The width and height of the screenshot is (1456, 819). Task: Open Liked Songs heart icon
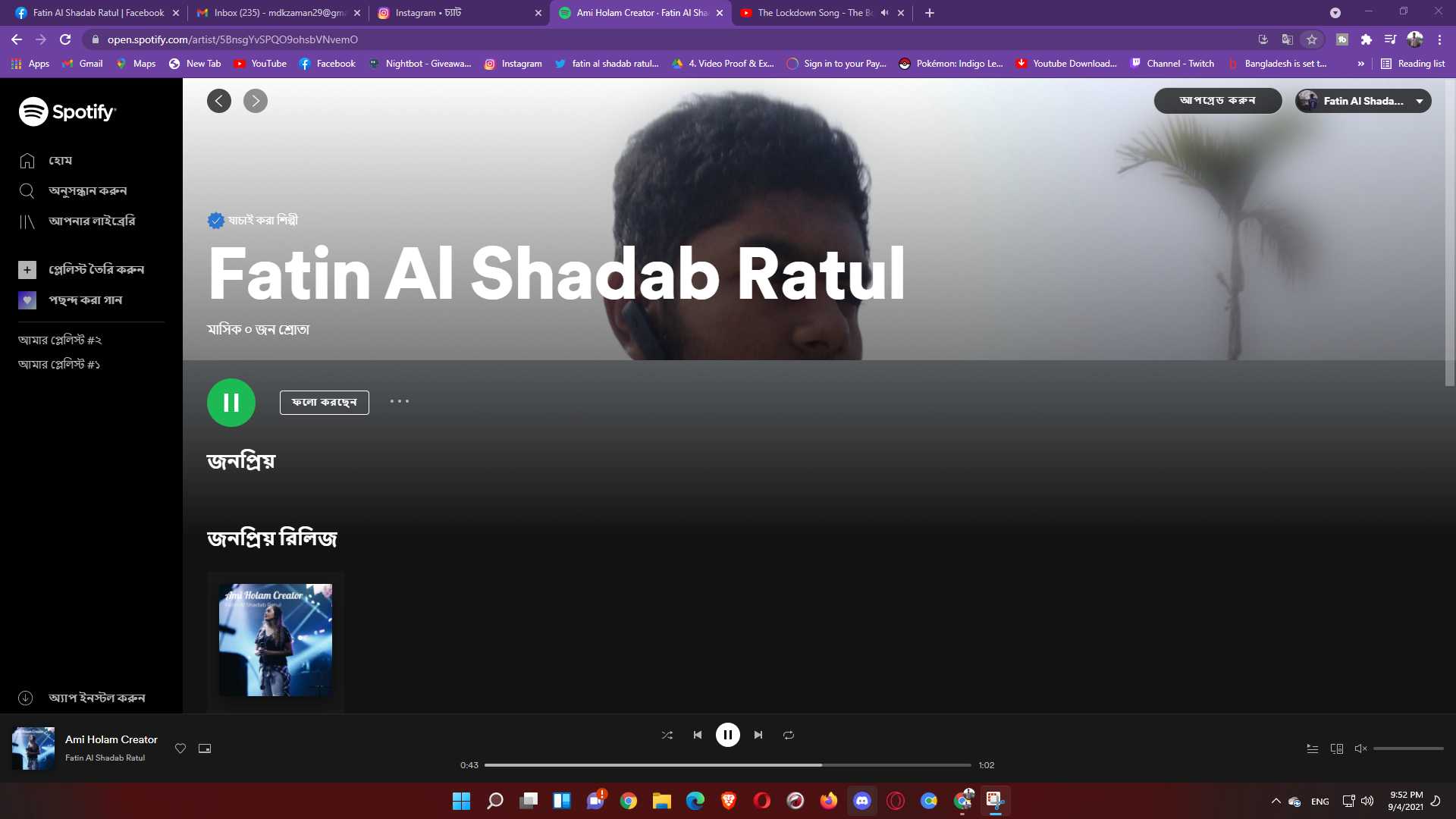pyautogui.click(x=27, y=300)
